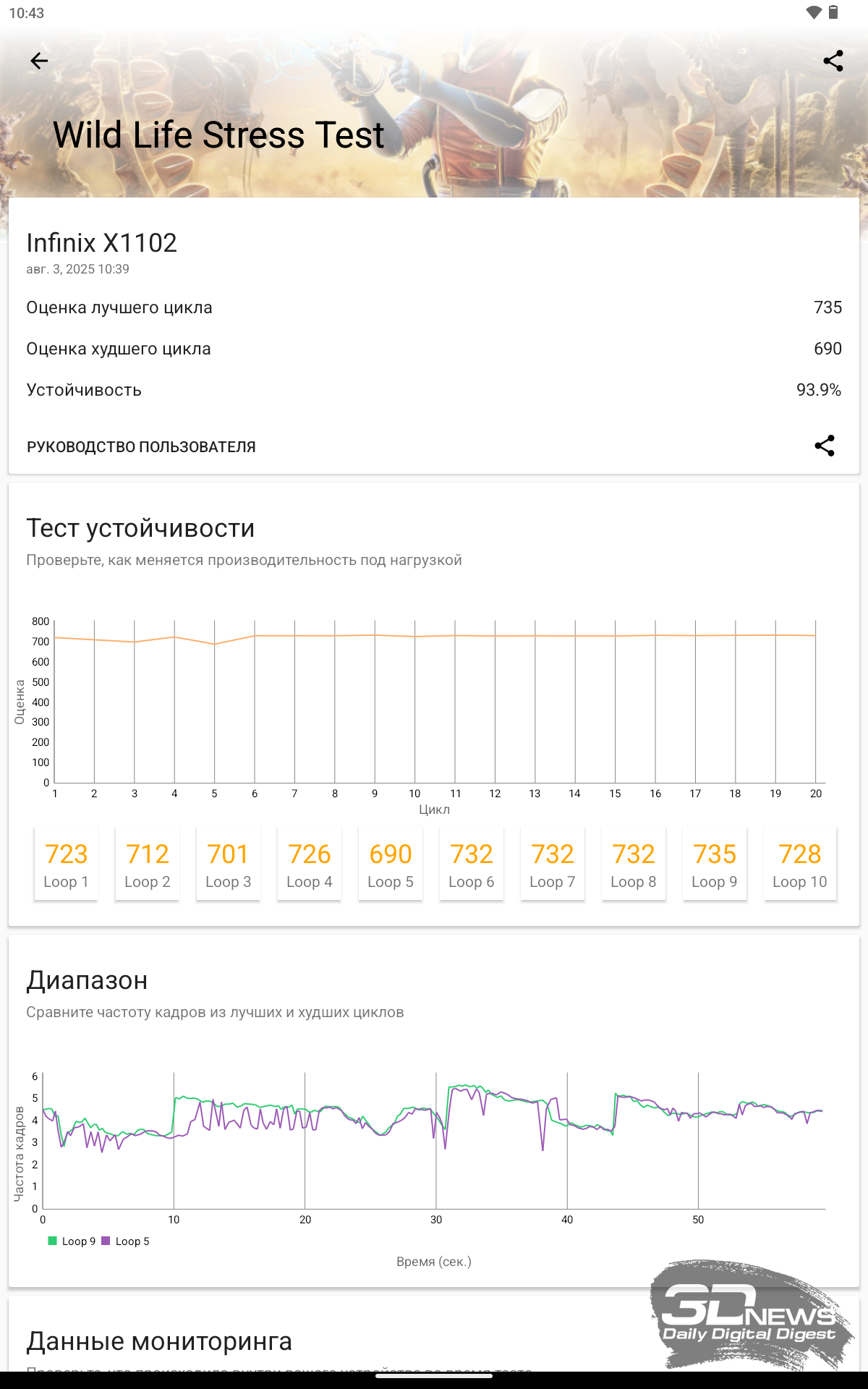Image resolution: width=868 pixels, height=1389 pixels.
Task: Select Loop 3 score card 701
Action: (x=228, y=864)
